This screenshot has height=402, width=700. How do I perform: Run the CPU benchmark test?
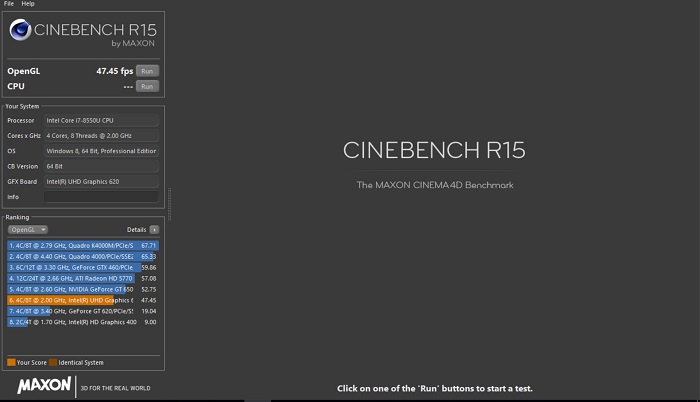point(147,86)
